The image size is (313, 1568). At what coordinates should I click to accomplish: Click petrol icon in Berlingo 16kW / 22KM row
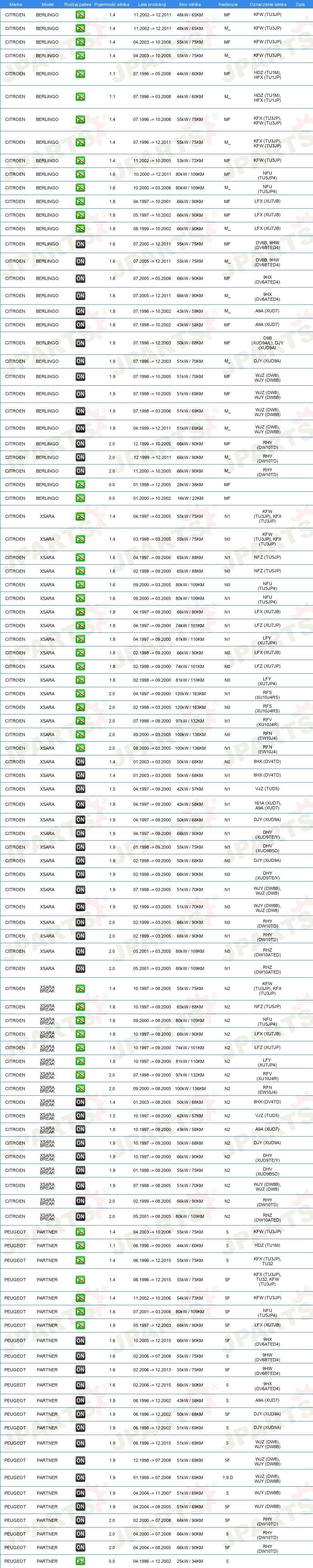tap(80, 499)
